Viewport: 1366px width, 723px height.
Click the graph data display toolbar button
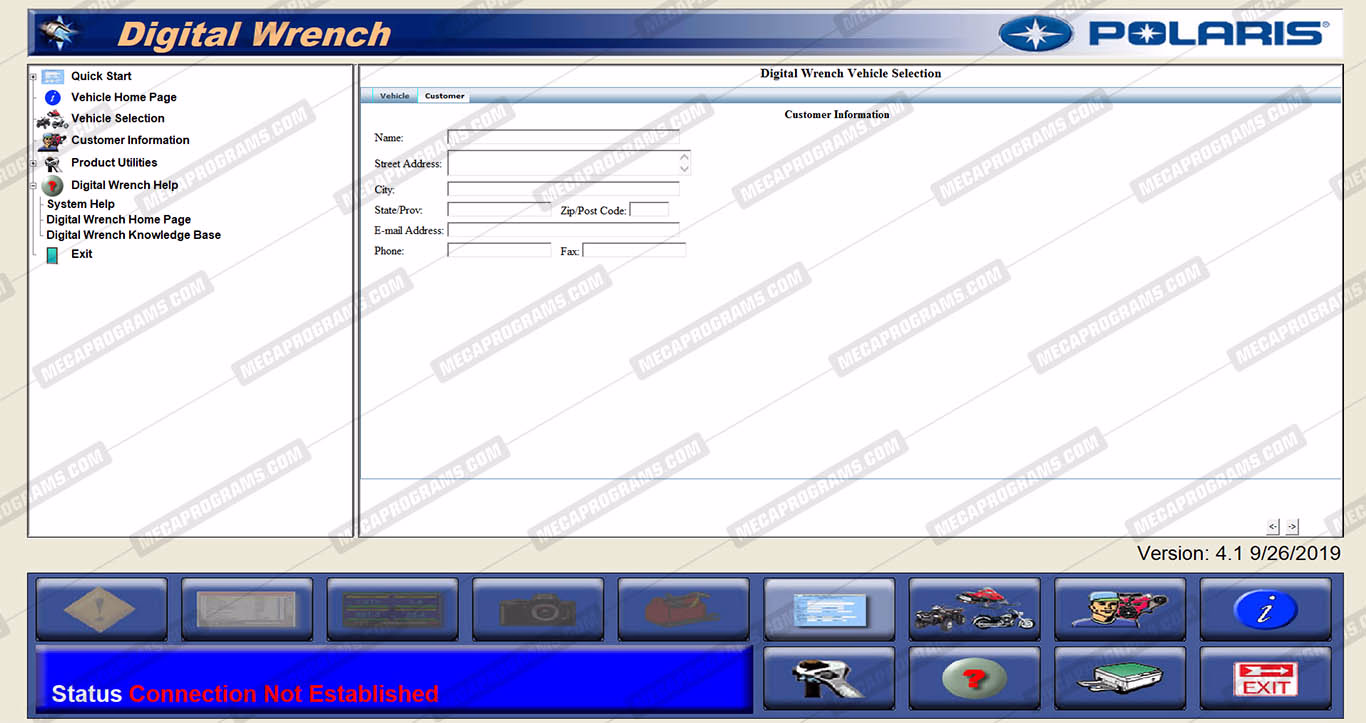(246, 609)
